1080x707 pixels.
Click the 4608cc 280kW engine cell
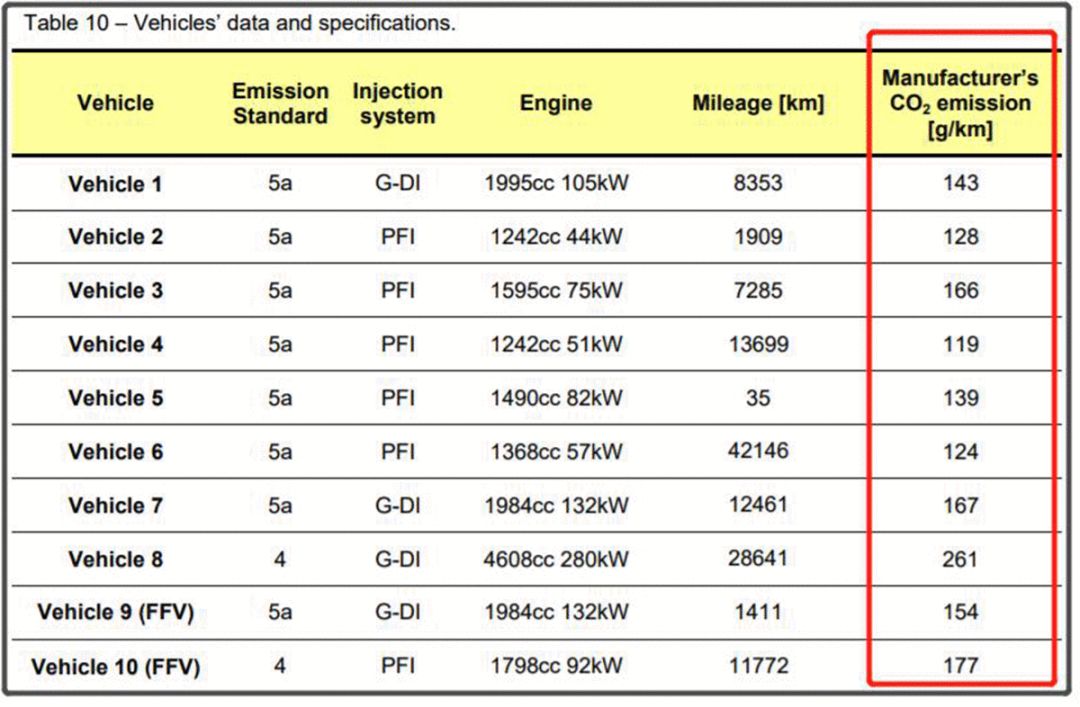[x=556, y=559]
